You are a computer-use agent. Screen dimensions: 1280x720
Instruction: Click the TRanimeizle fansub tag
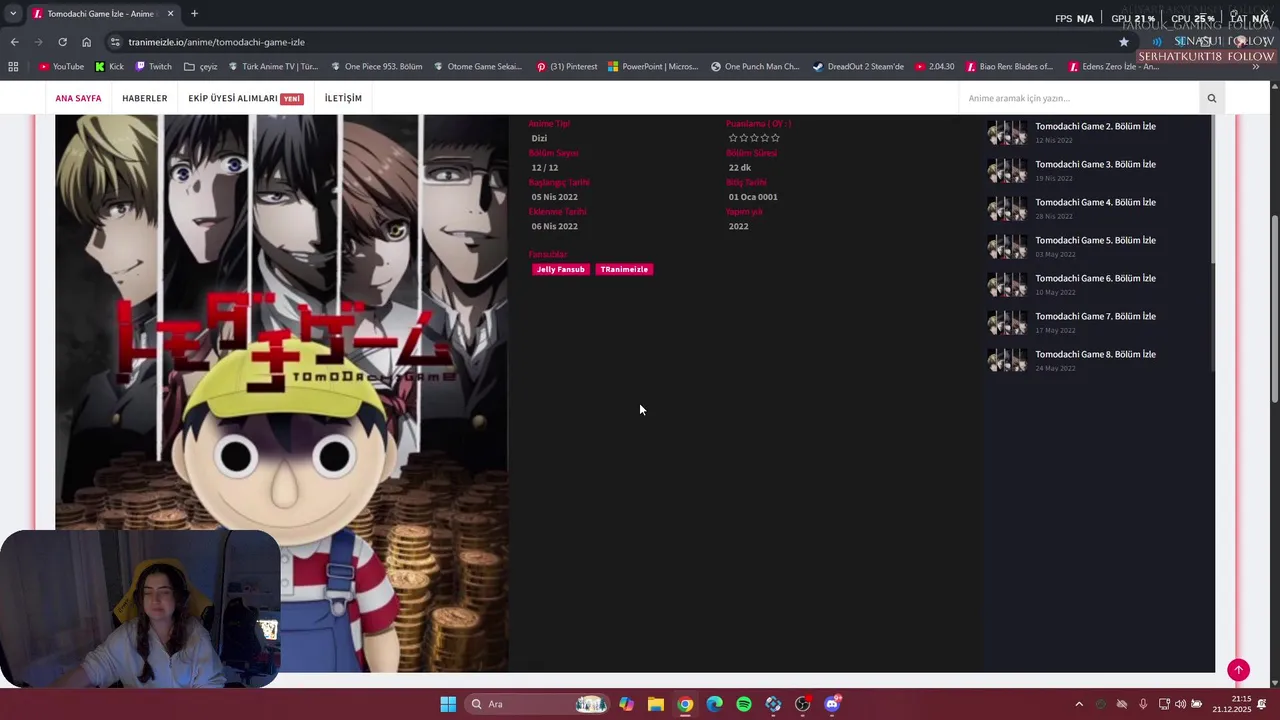pyautogui.click(x=624, y=269)
